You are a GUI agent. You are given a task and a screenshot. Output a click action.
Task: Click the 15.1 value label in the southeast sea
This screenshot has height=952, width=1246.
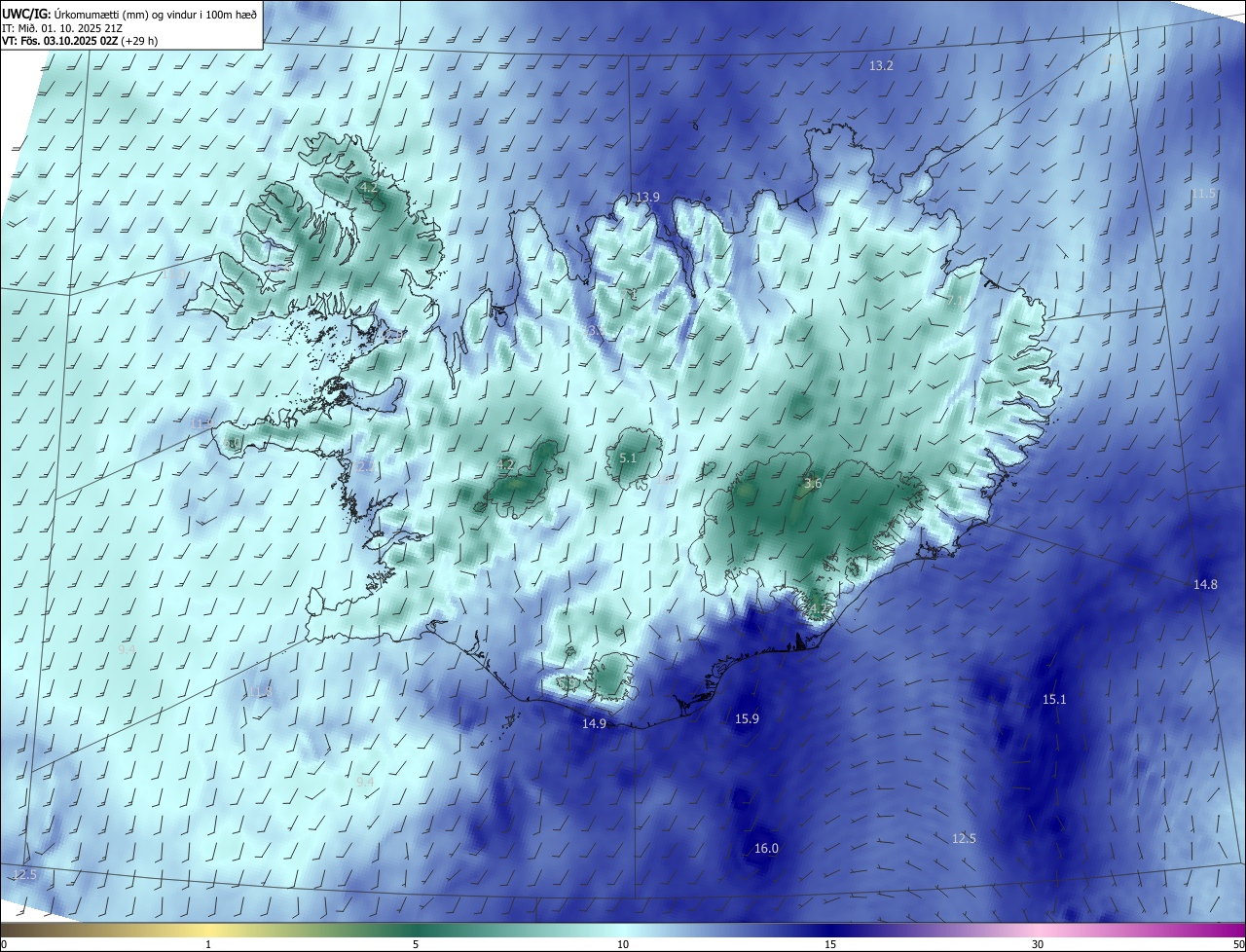point(1054,699)
